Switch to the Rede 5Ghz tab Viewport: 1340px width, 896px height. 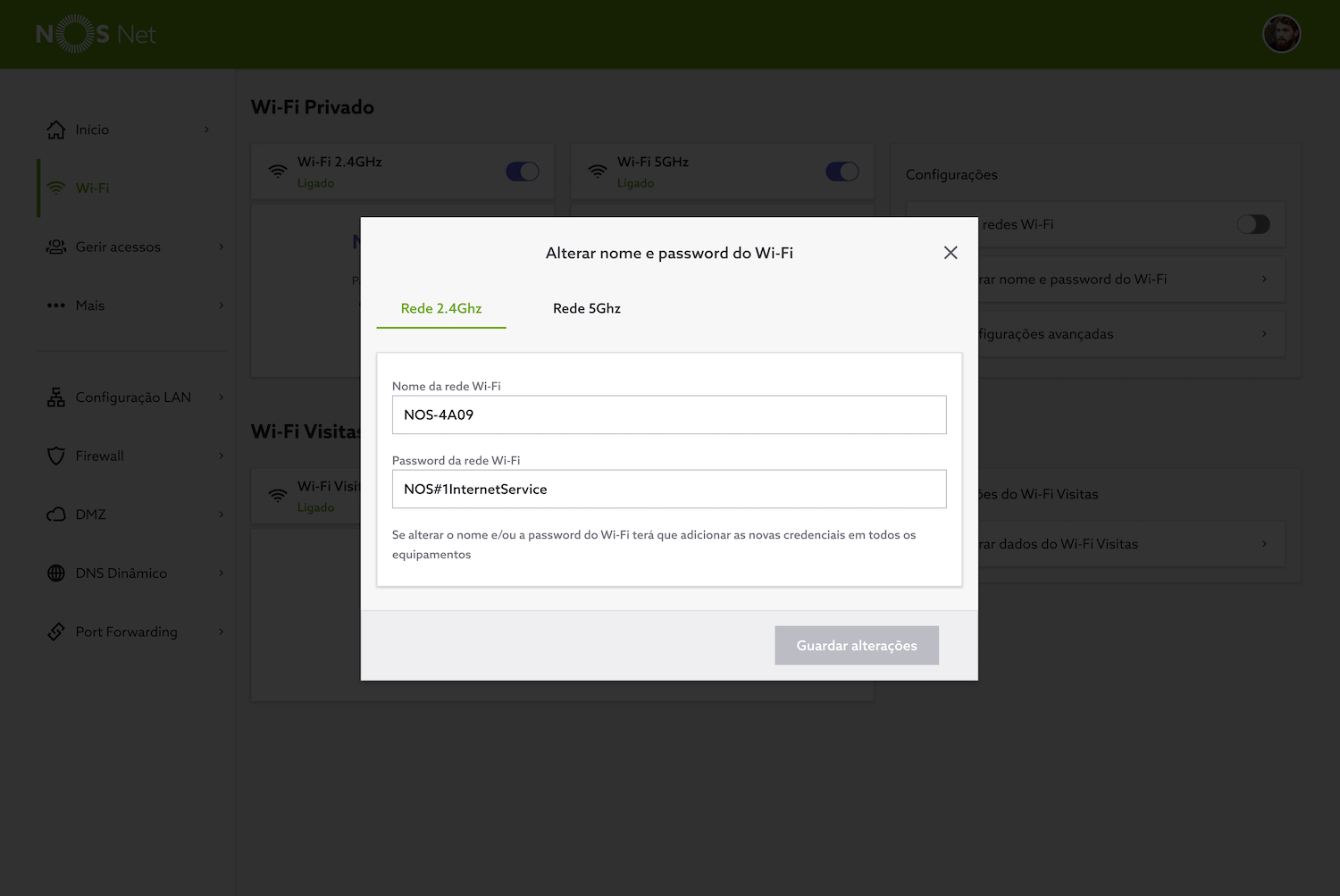pos(586,308)
